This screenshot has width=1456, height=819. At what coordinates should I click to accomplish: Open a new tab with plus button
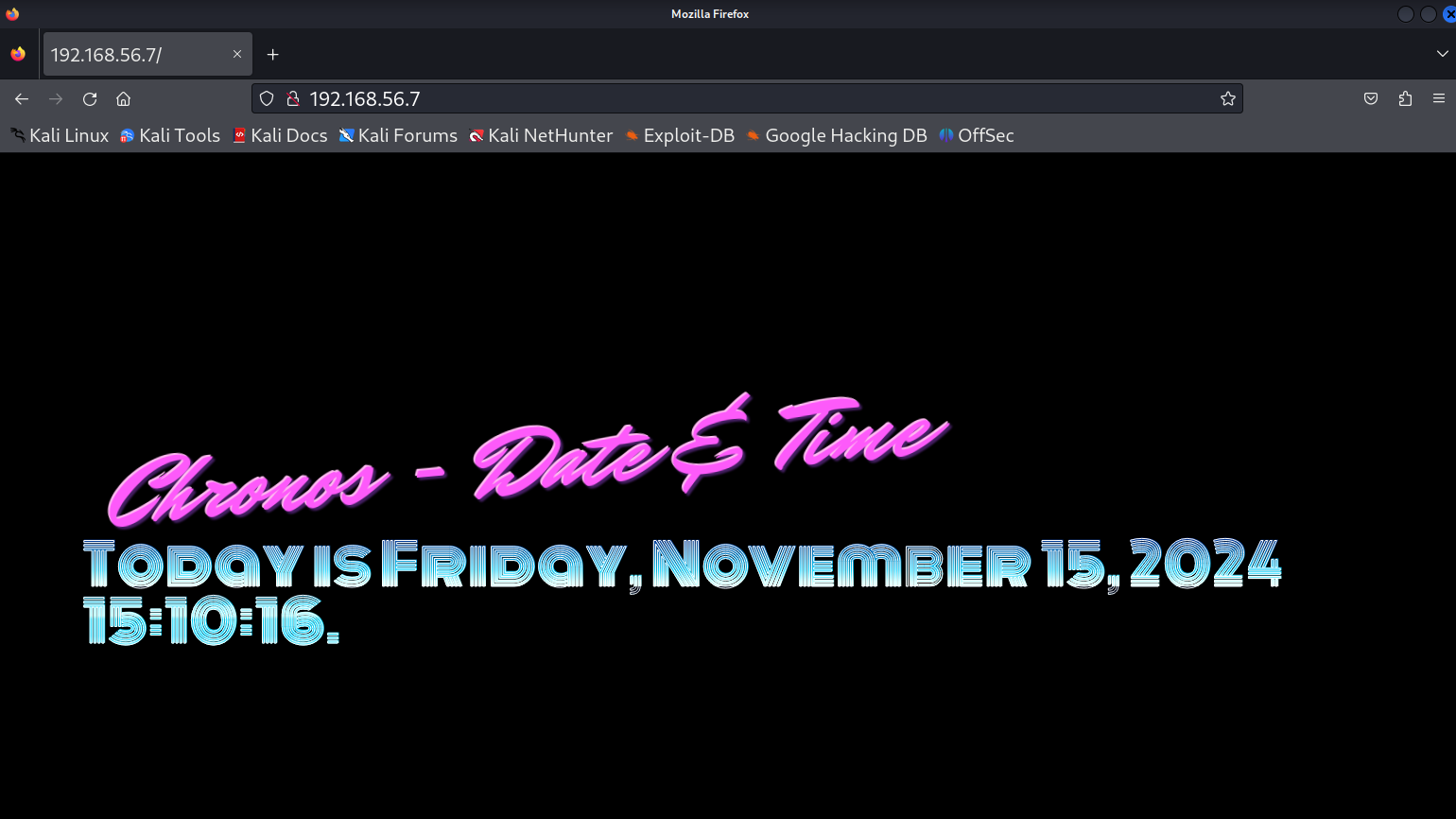(272, 55)
